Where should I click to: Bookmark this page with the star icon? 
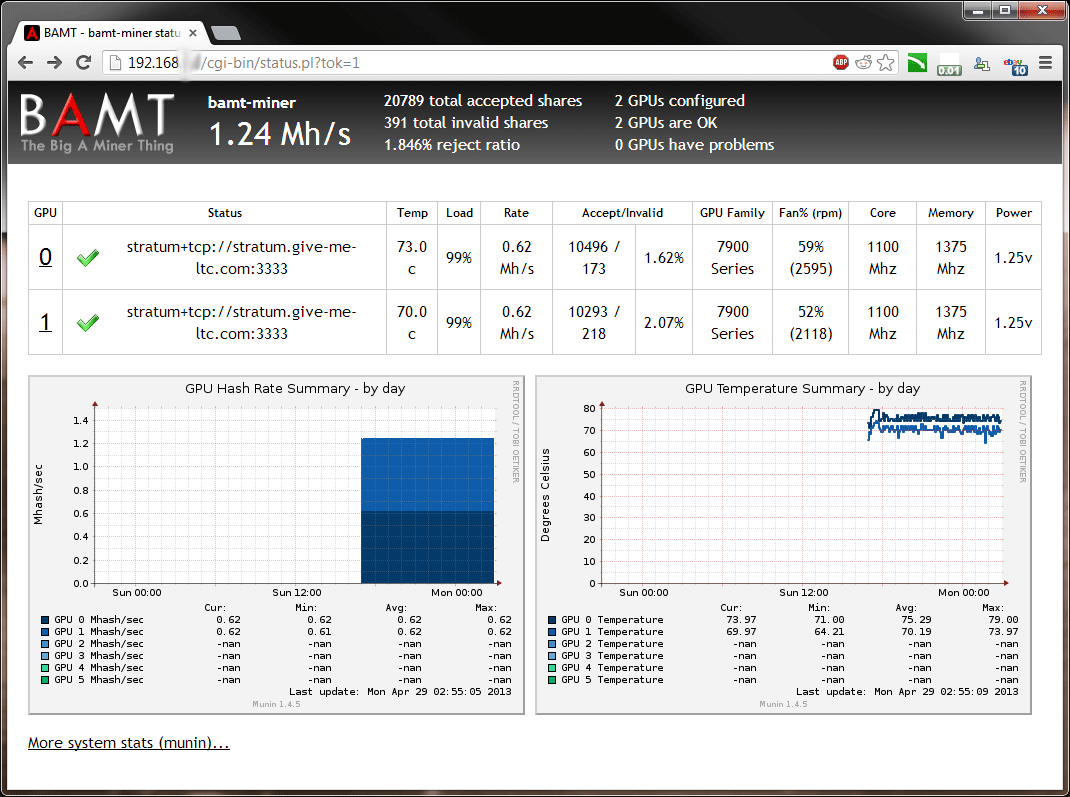tap(885, 63)
